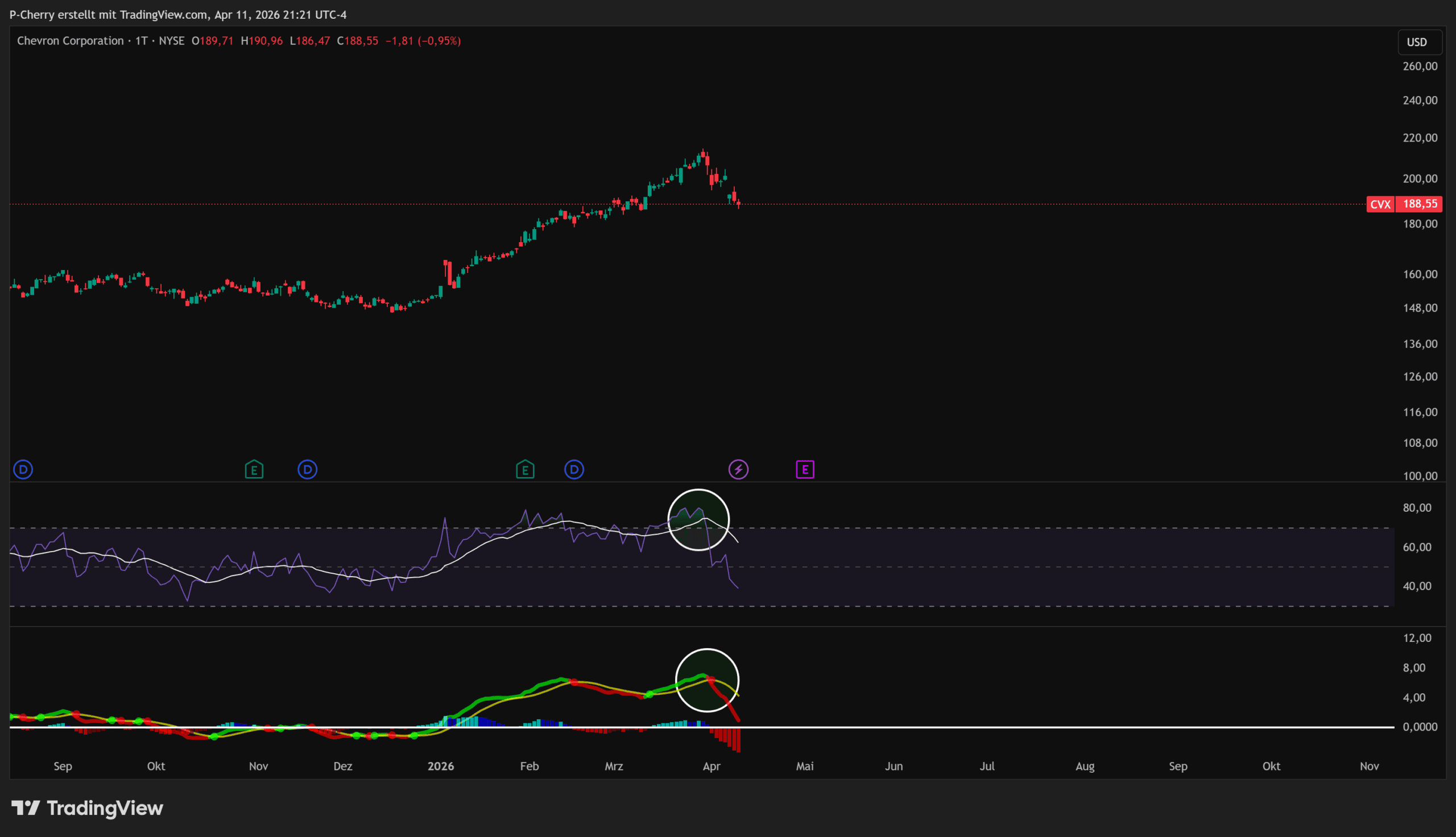Screen dimensions: 1456x837
Task: Click the 260,00 price scale label
Action: point(1420,67)
